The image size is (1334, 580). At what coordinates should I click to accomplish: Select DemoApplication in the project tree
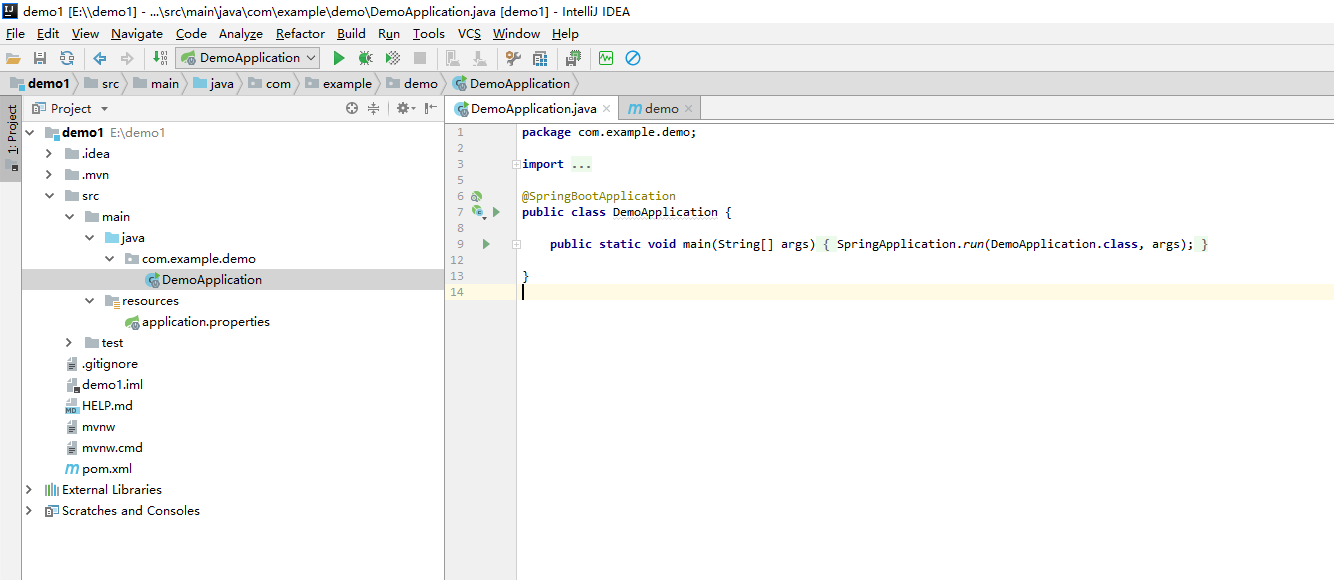pyautogui.click(x=203, y=280)
